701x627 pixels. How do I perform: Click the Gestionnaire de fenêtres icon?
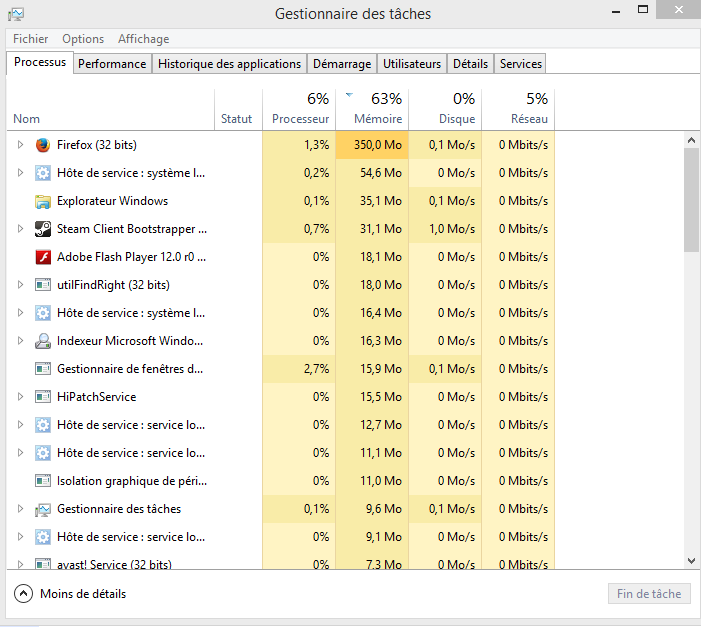tap(43, 369)
